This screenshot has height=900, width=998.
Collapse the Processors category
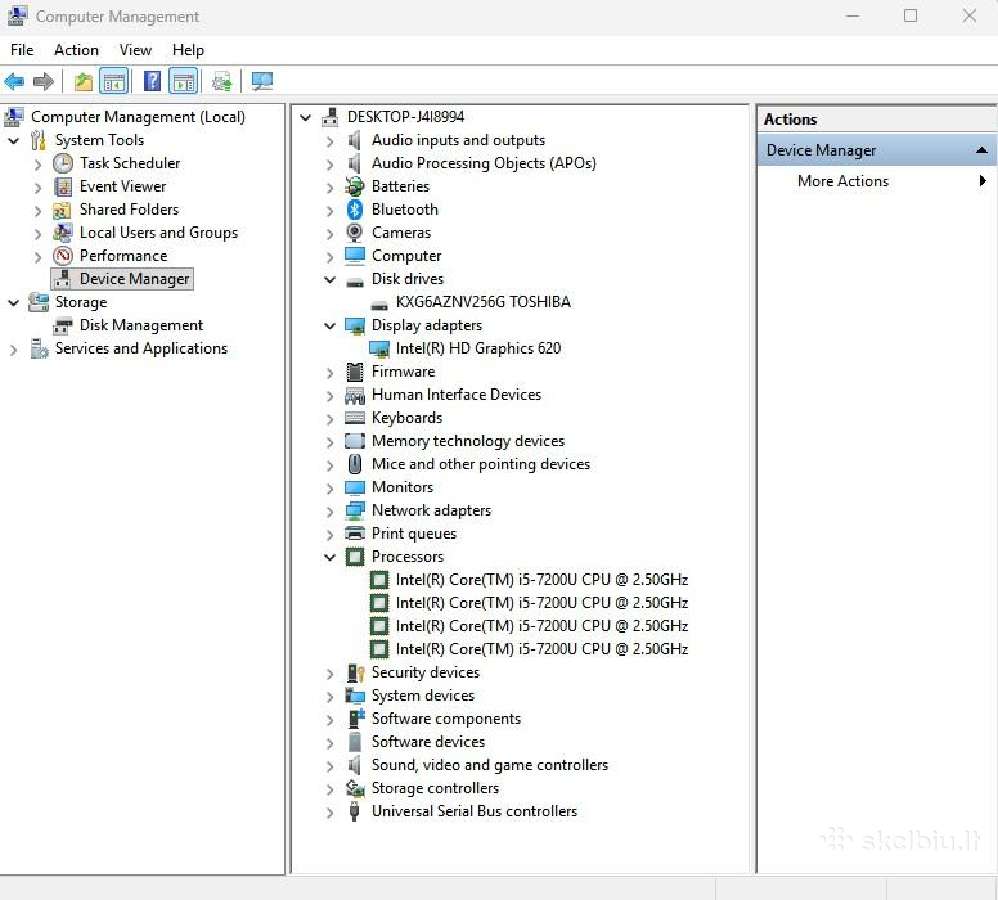click(x=330, y=557)
